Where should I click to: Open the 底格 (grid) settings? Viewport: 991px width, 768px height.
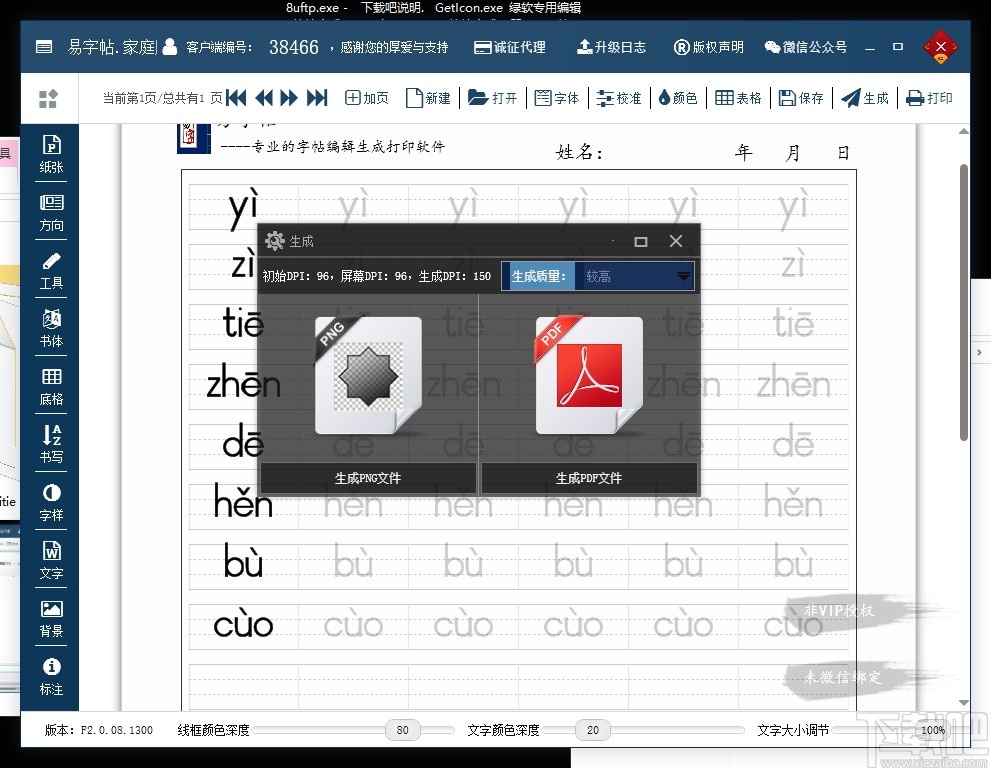[50, 388]
